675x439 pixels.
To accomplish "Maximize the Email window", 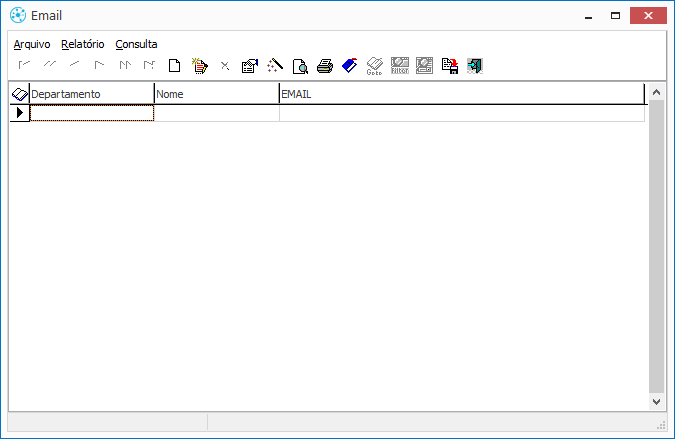I will coord(616,16).
